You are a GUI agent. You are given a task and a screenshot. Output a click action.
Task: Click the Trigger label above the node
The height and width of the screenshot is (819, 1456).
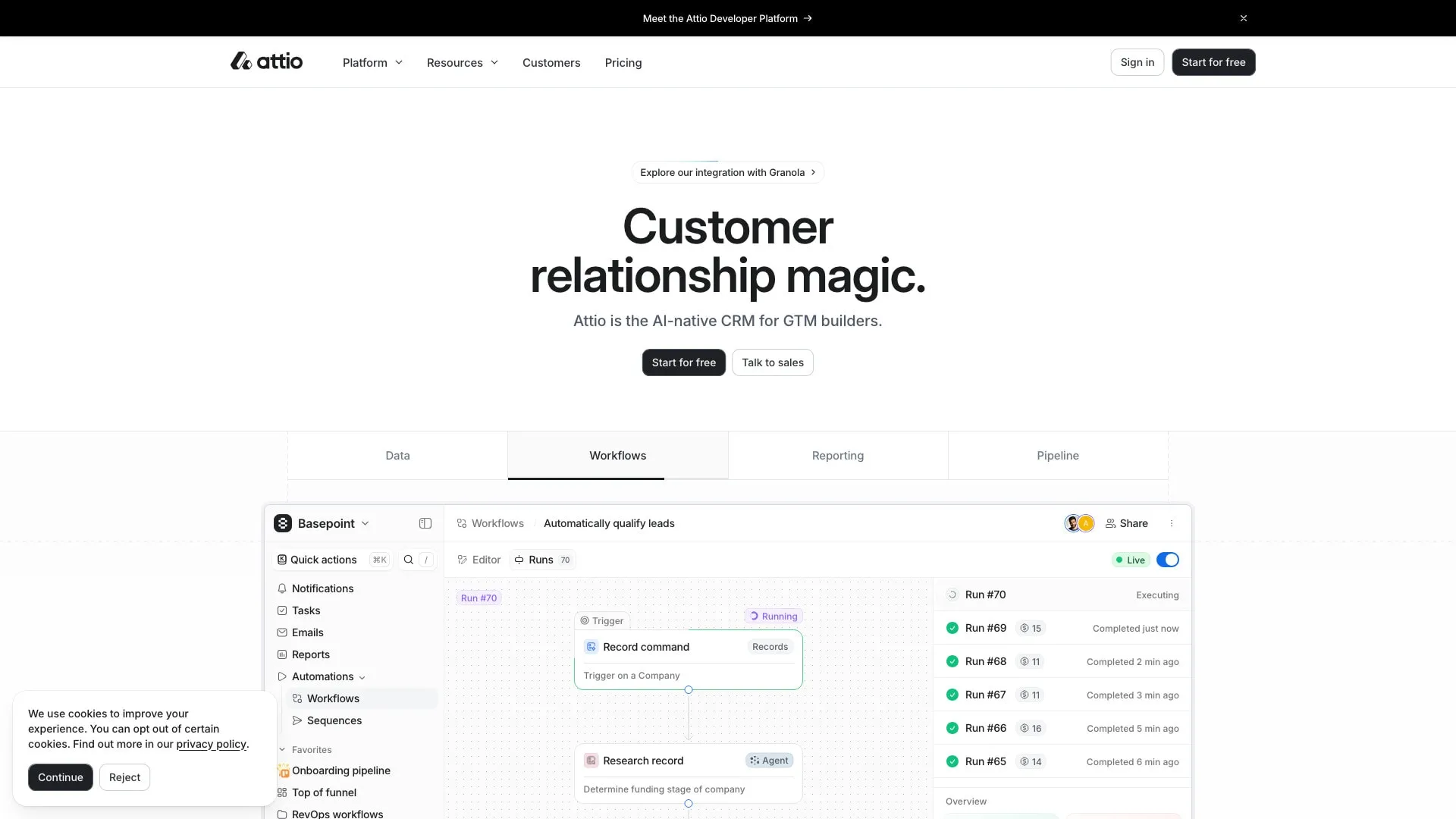(x=602, y=621)
